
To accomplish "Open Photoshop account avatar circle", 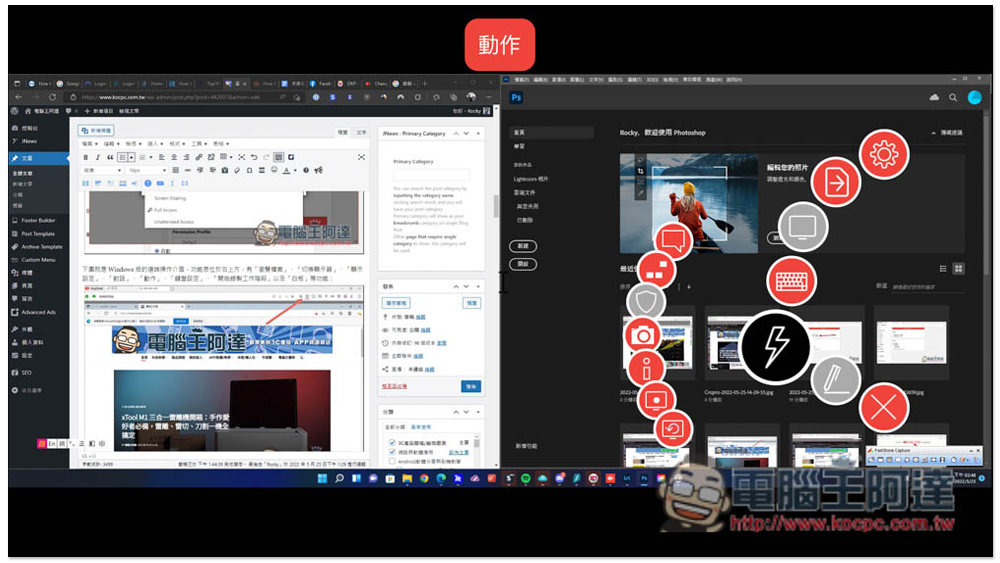I will [x=974, y=98].
